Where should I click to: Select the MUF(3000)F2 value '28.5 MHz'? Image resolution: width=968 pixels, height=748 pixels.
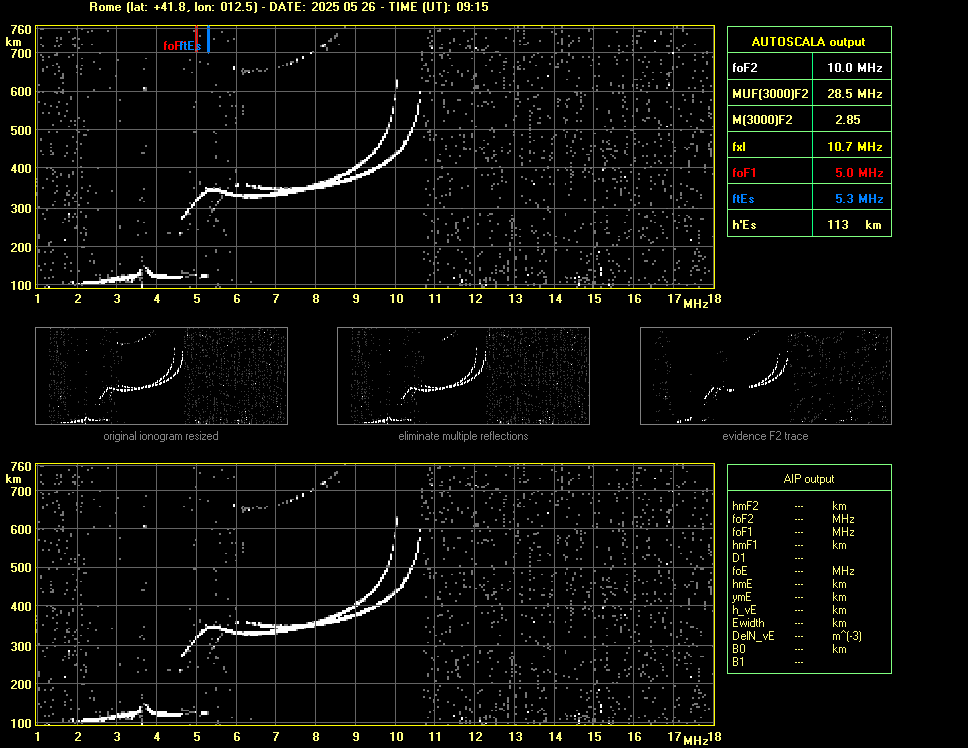[854, 94]
